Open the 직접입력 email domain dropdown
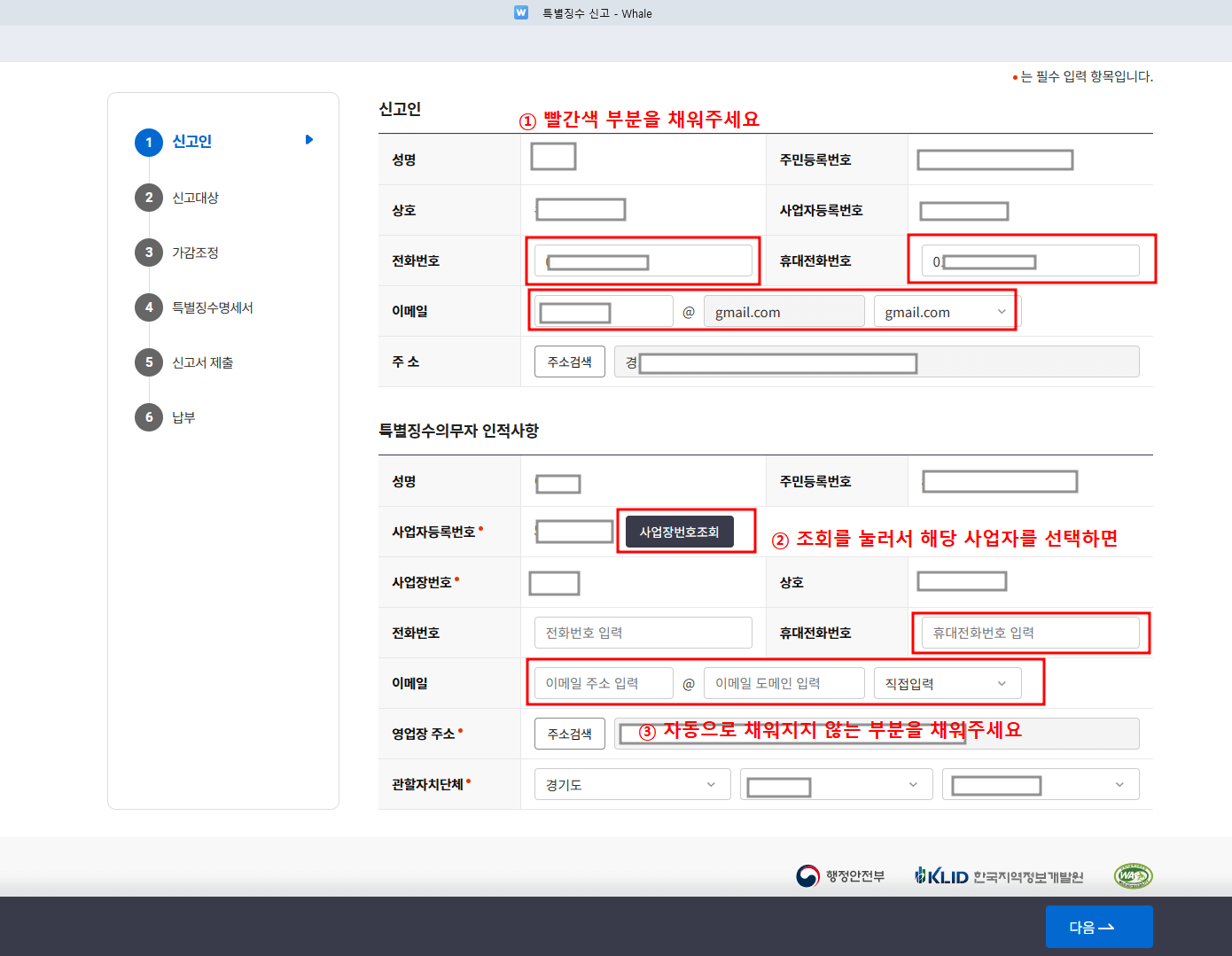This screenshot has height=956, width=1232. click(947, 683)
